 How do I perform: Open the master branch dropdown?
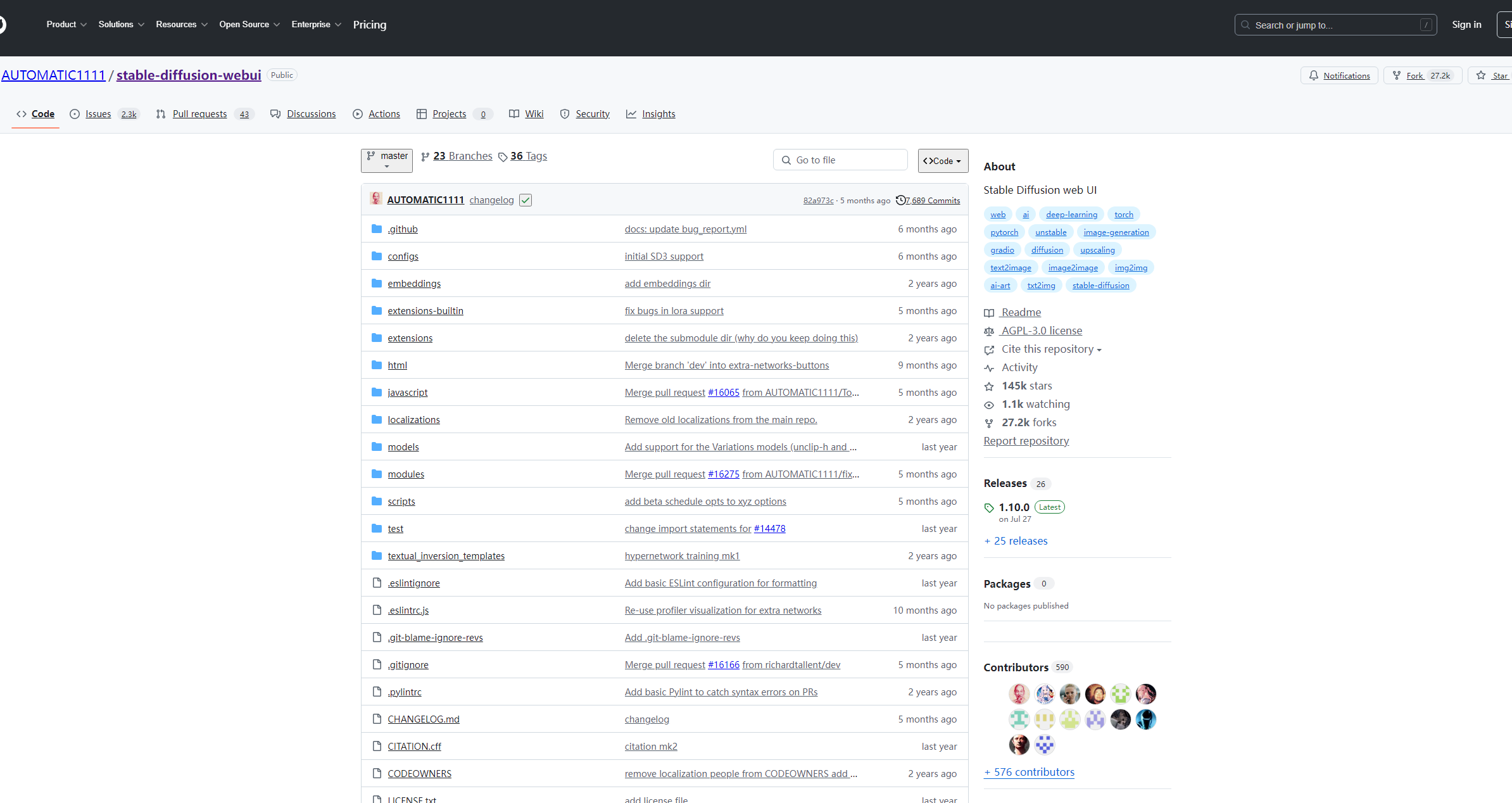(386, 160)
